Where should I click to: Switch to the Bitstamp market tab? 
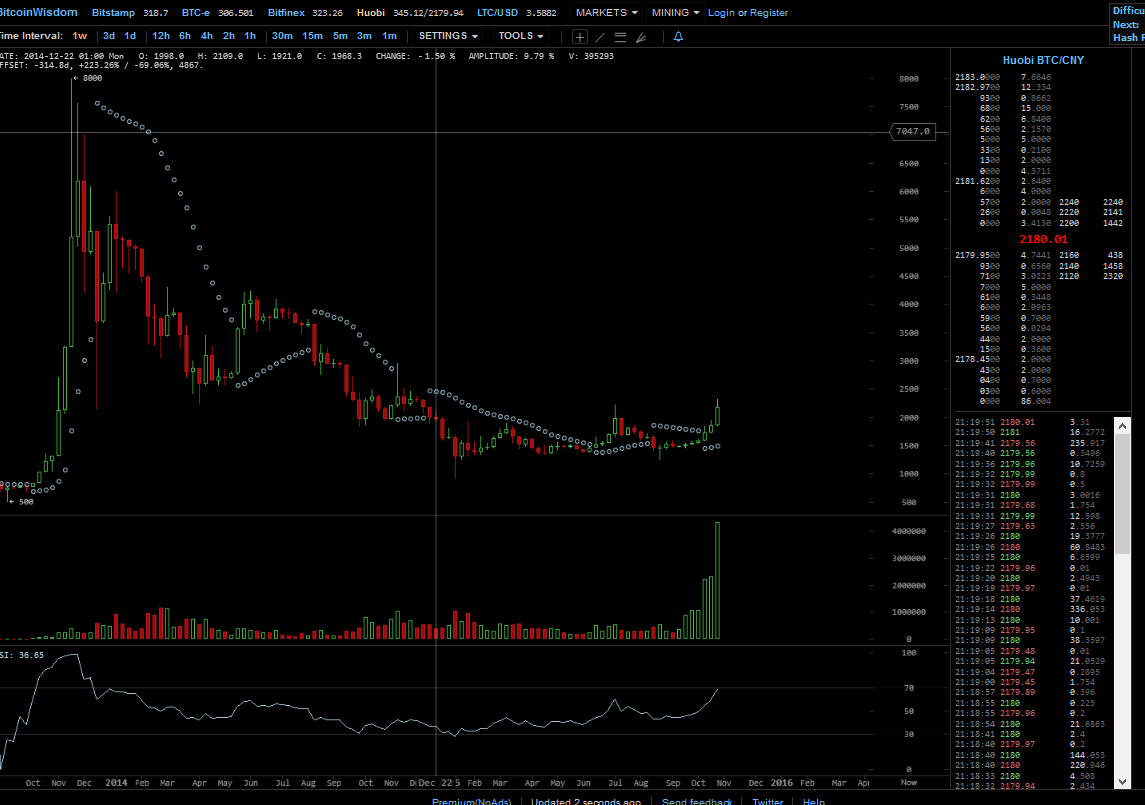click(x=112, y=12)
